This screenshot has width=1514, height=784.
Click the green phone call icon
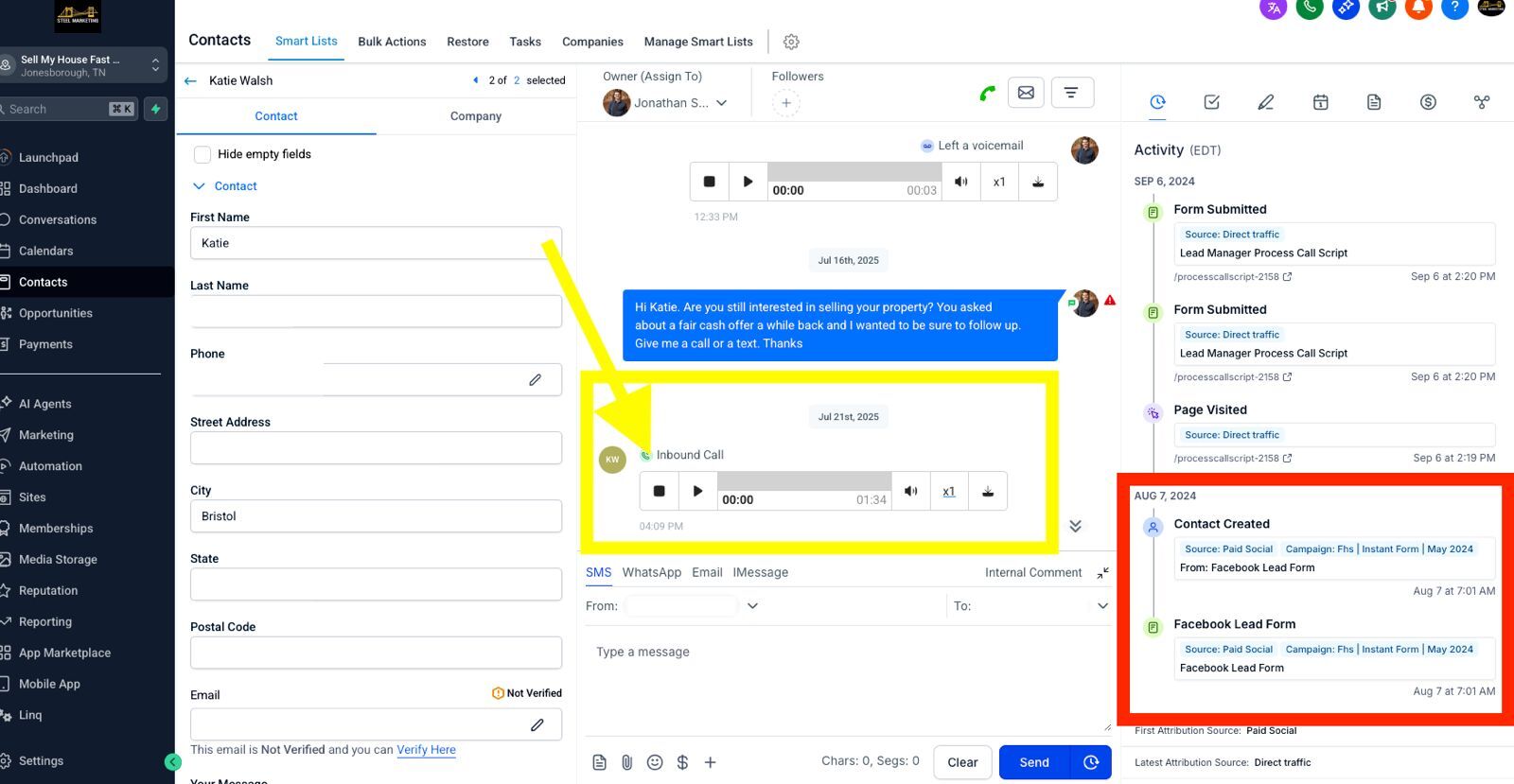pyautogui.click(x=987, y=93)
